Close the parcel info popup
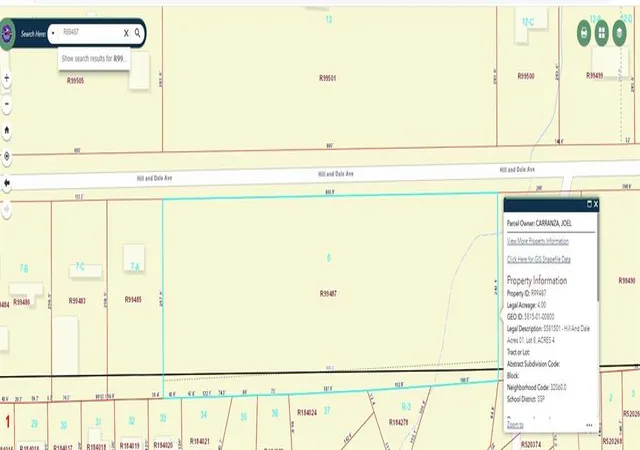 coord(596,204)
